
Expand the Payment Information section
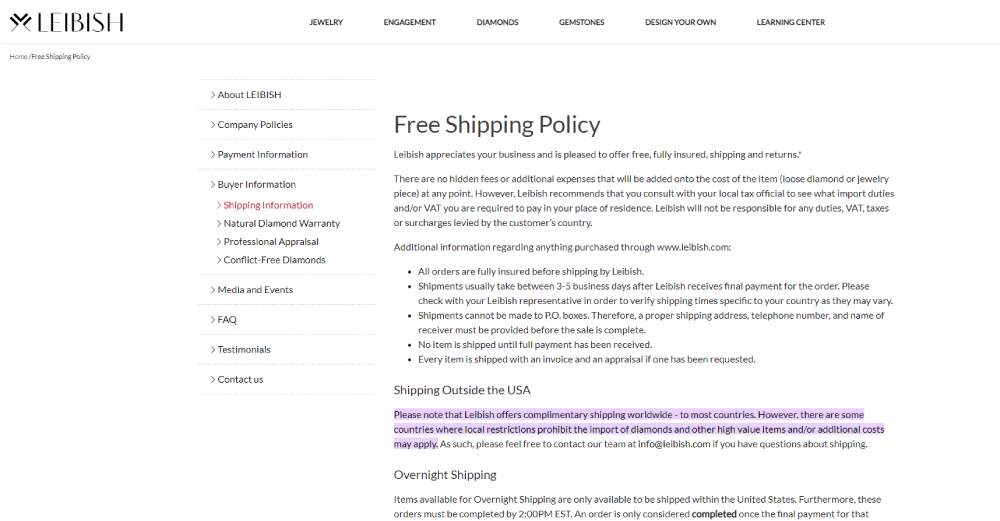pos(262,155)
